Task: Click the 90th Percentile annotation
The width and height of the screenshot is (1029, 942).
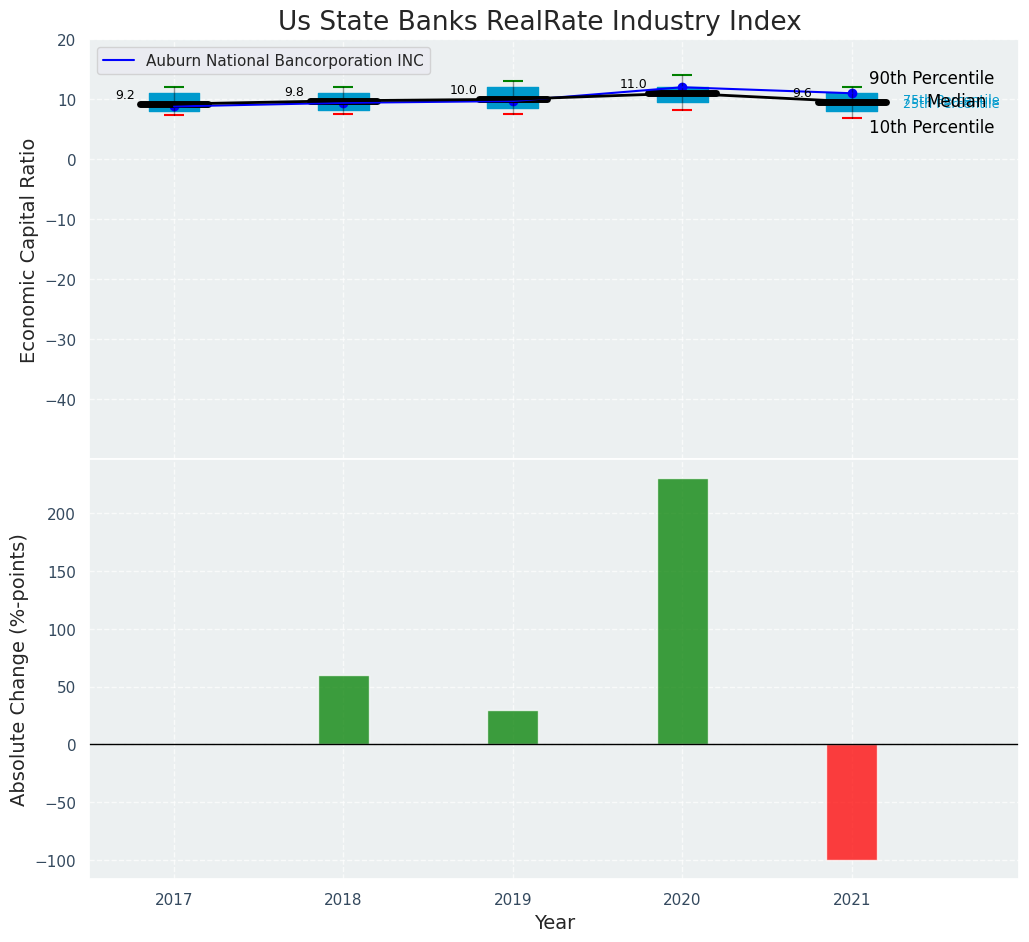Action: 931,78
